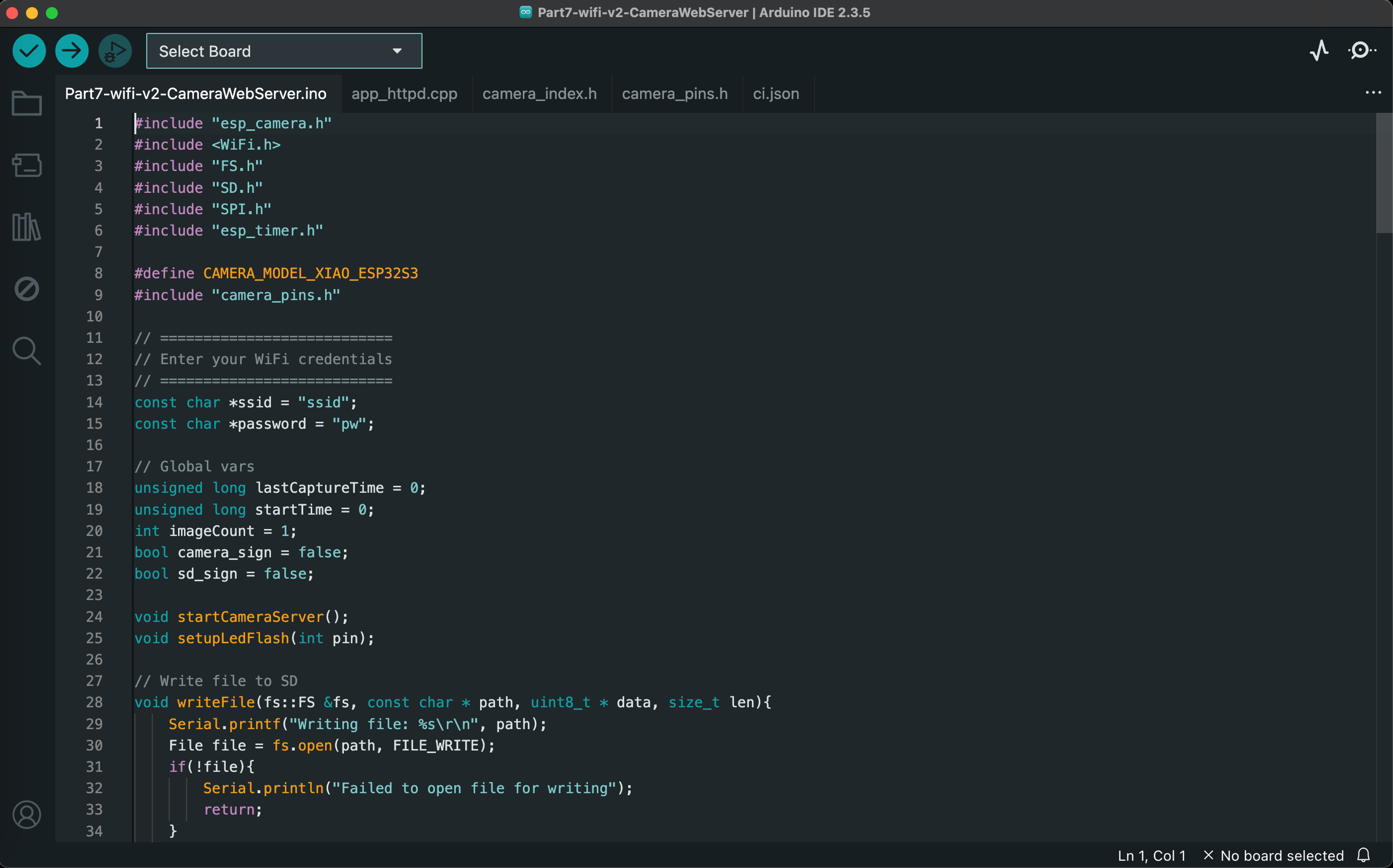Image resolution: width=1393 pixels, height=868 pixels.
Task: Open the Serial Plotter
Action: pos(1319,50)
